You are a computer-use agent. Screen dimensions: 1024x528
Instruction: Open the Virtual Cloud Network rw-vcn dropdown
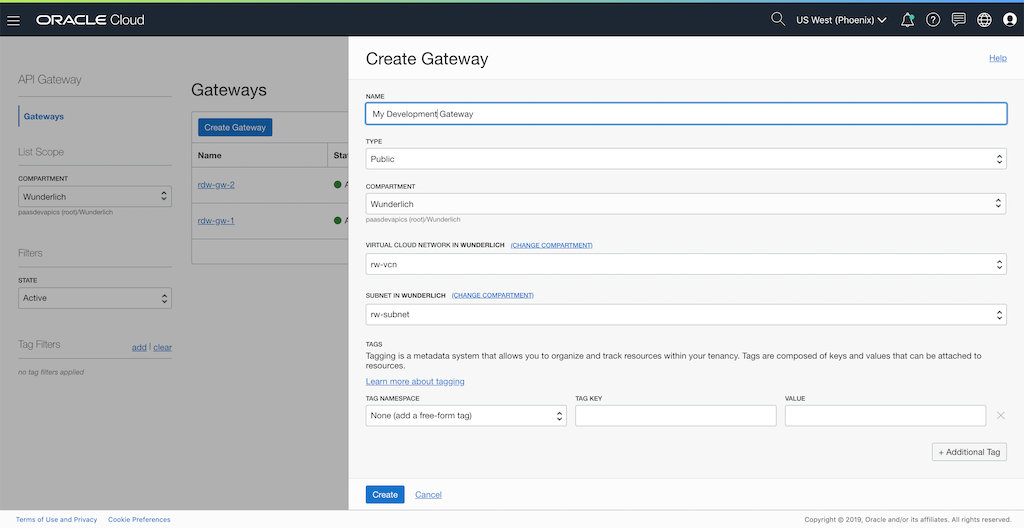pos(686,264)
